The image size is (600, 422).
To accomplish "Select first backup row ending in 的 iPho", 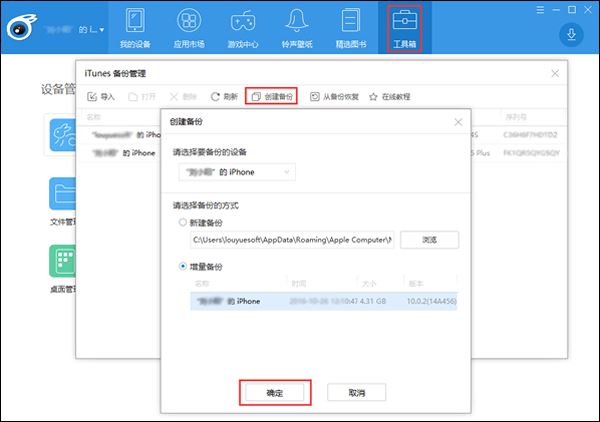I will [121, 135].
